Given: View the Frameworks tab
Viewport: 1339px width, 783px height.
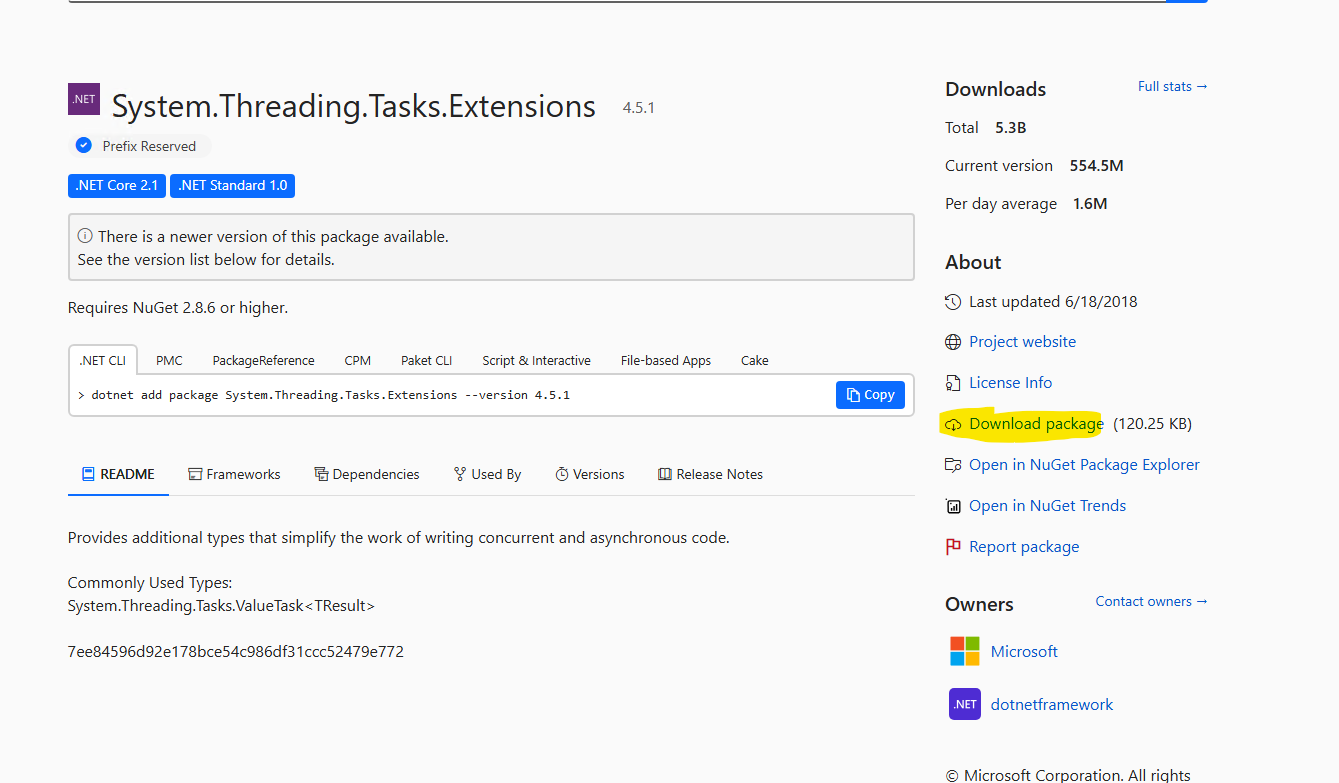Looking at the screenshot, I should 234,475.
